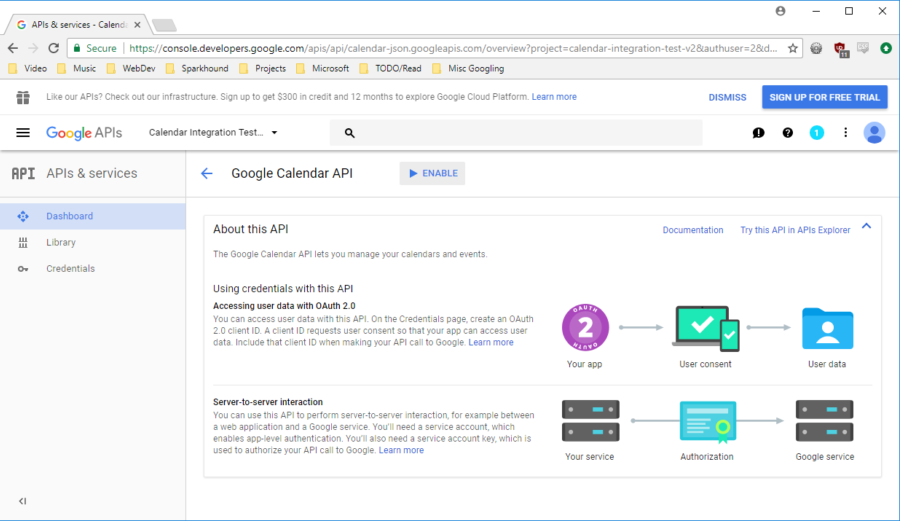Open the notifications badge showing 1
900x521 pixels.
pos(816,133)
